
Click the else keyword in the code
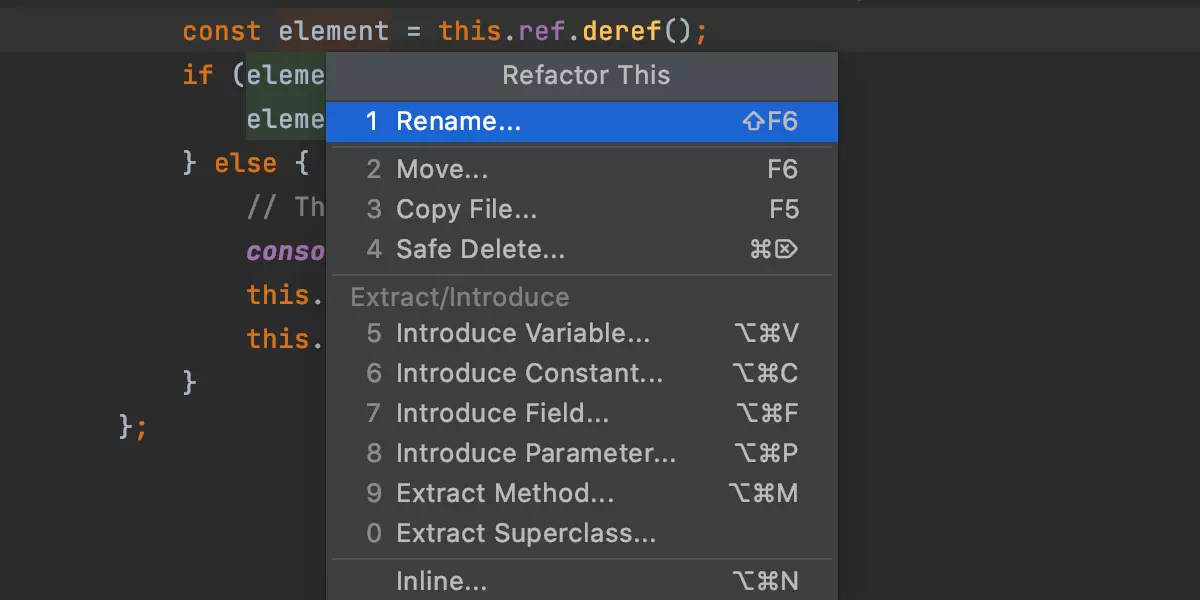246,163
